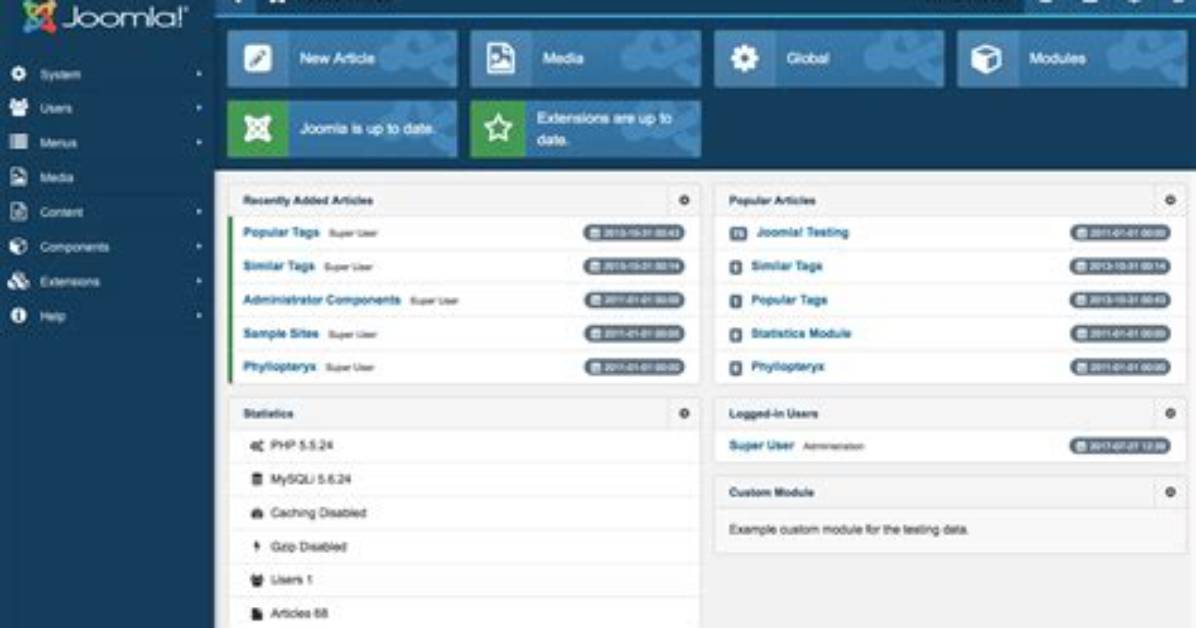
Task: Click the Super User login date badge
Action: coord(1120,446)
